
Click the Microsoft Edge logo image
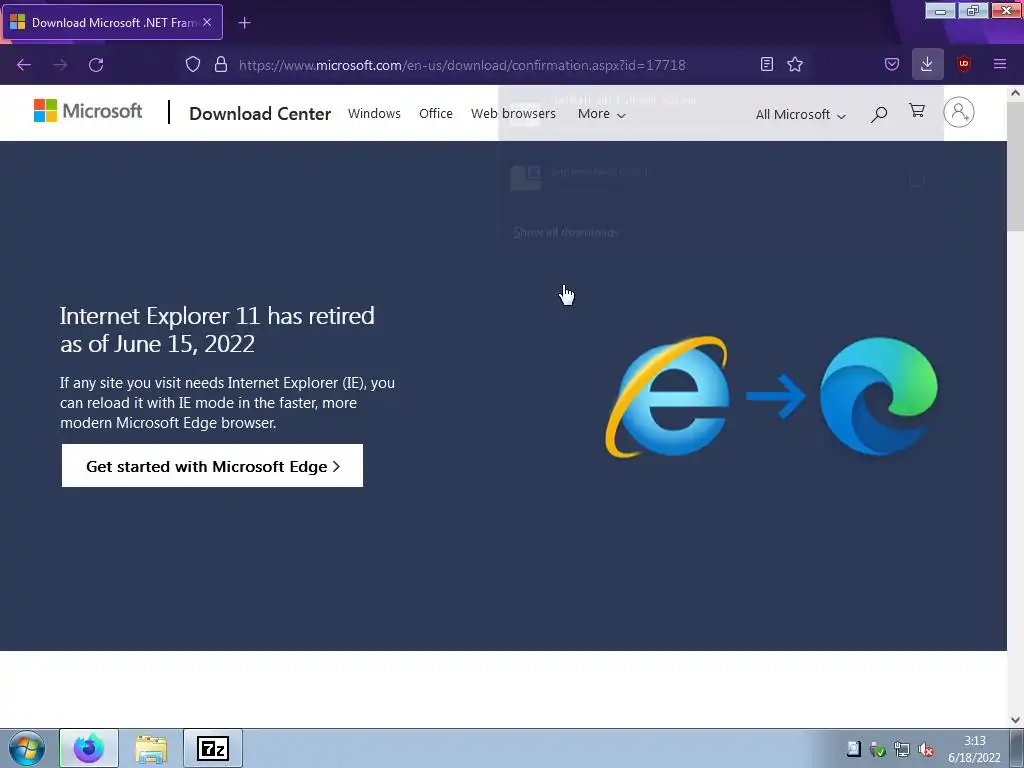click(x=878, y=396)
